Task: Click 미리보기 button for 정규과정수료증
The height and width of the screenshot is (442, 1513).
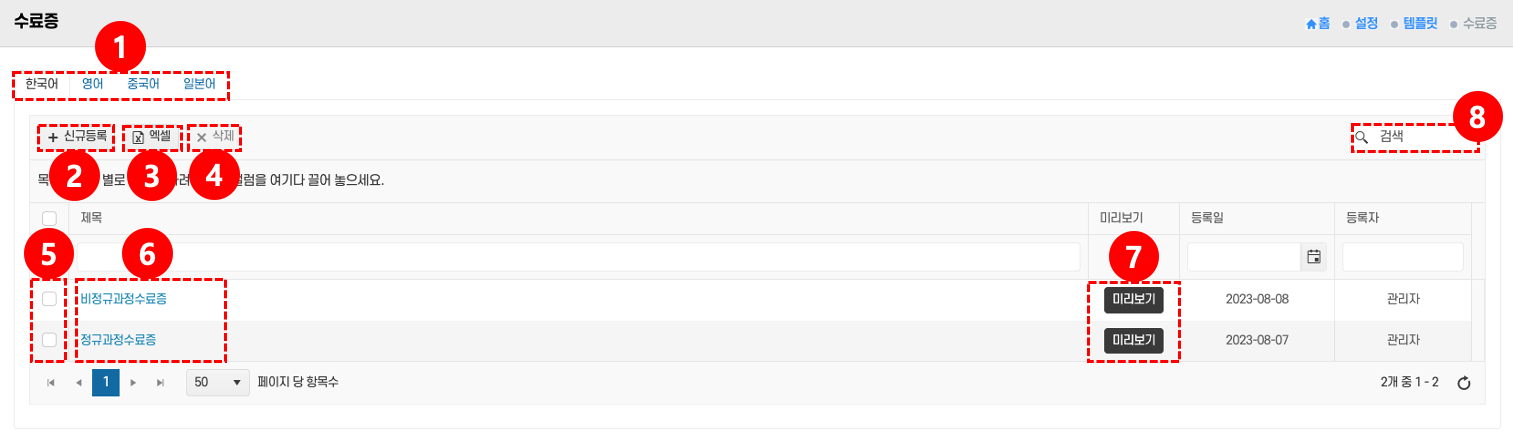Action: pyautogui.click(x=1133, y=340)
